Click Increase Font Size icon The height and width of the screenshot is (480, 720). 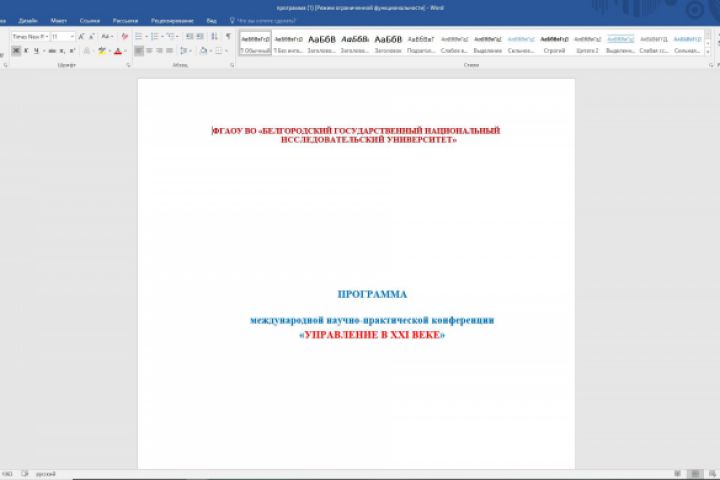81,36
